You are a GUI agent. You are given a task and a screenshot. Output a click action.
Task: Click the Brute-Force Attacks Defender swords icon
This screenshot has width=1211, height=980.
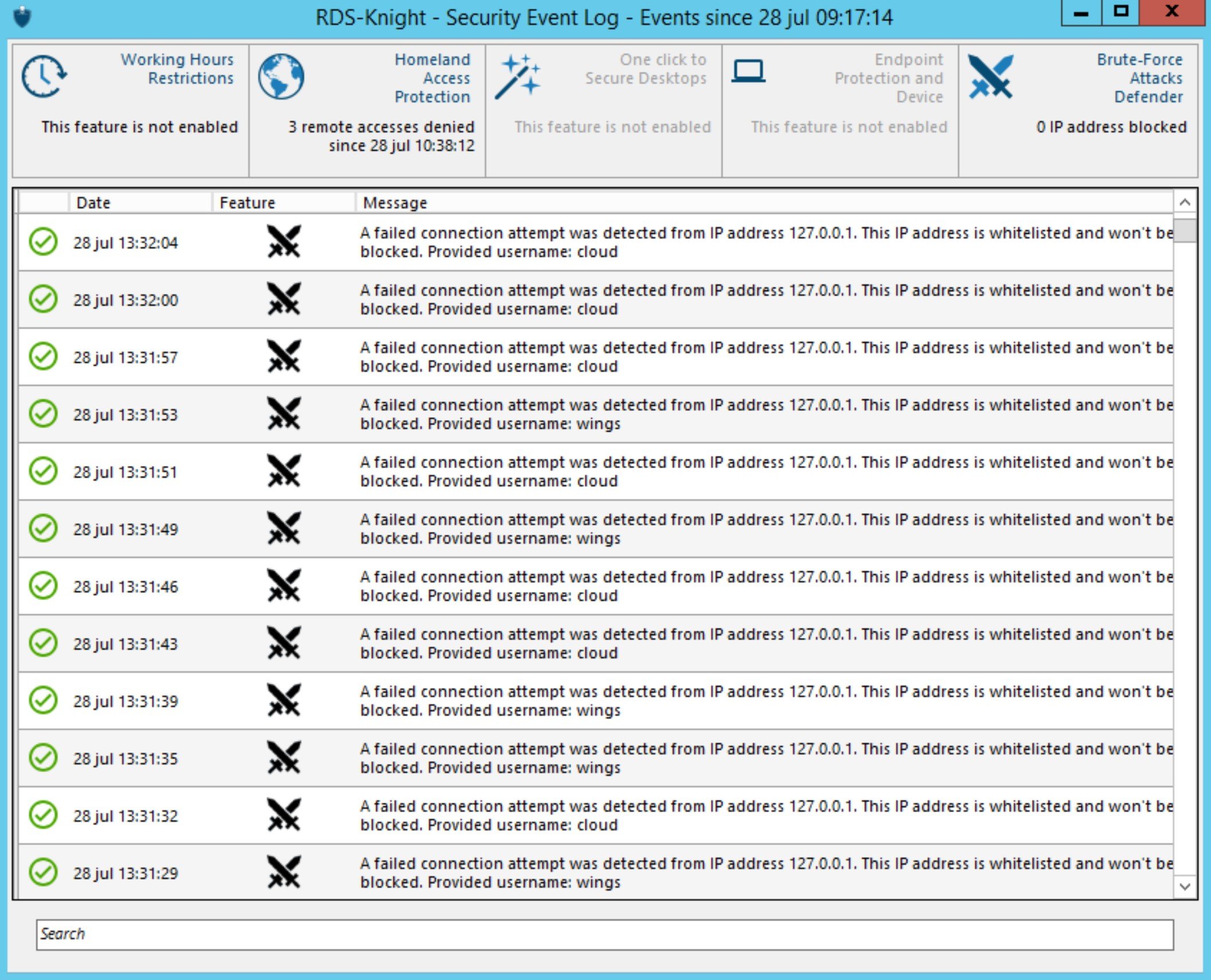point(990,77)
